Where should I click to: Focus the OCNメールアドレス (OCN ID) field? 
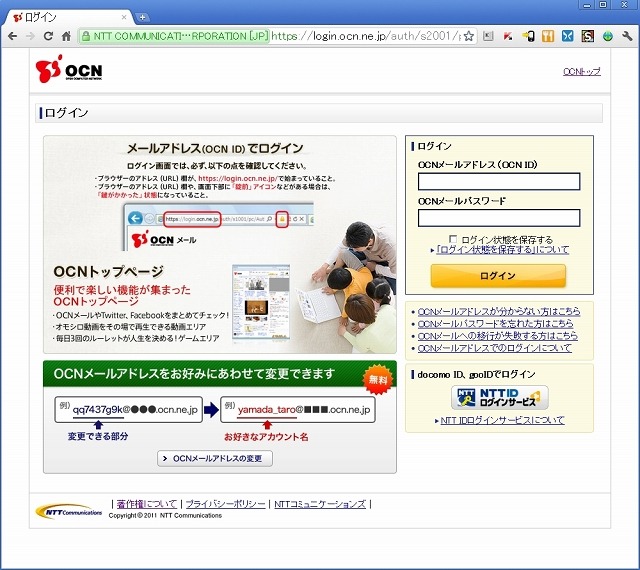point(499,181)
